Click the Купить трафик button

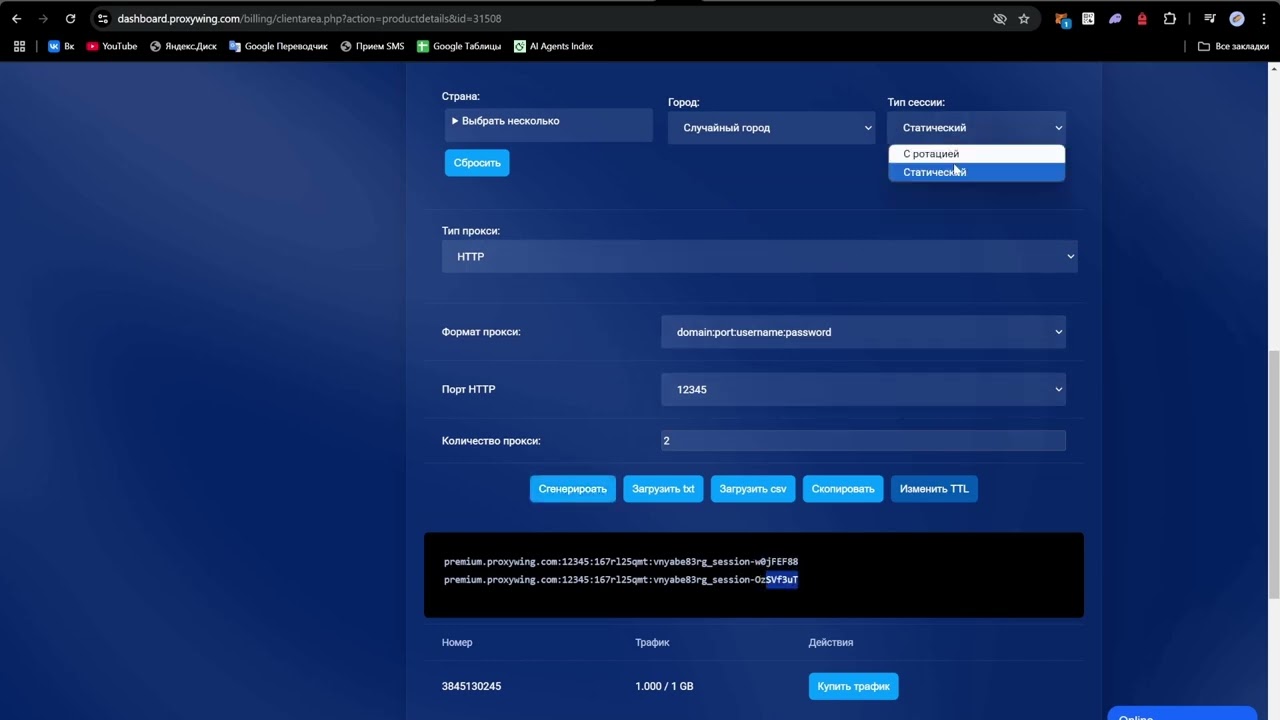(853, 686)
